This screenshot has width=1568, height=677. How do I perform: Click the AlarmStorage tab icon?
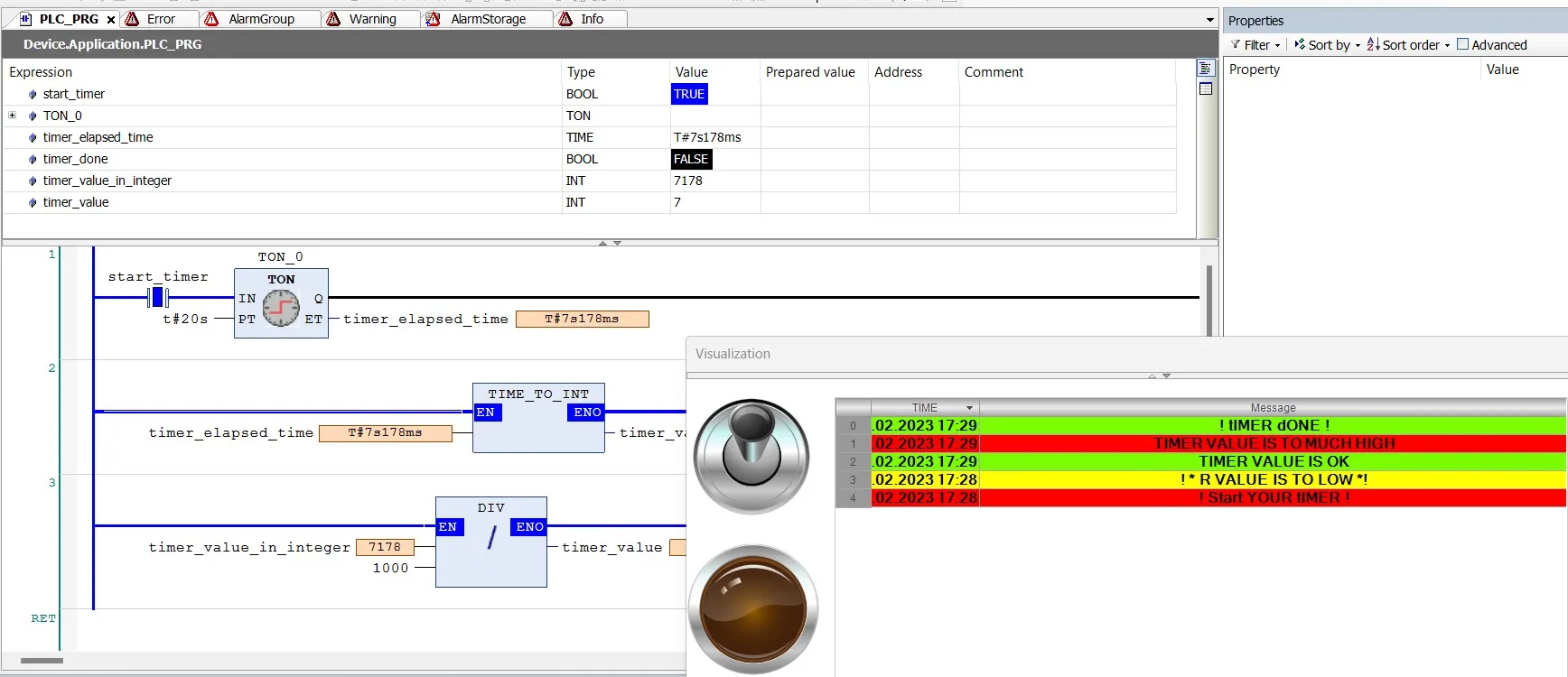pos(434,19)
